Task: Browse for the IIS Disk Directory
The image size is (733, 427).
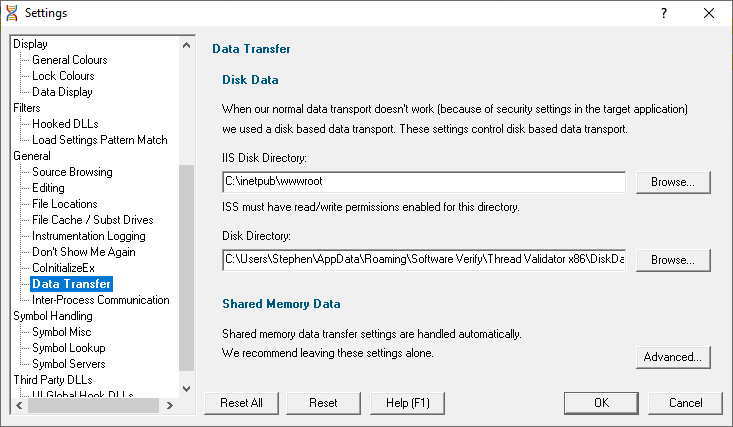Action: (x=673, y=182)
